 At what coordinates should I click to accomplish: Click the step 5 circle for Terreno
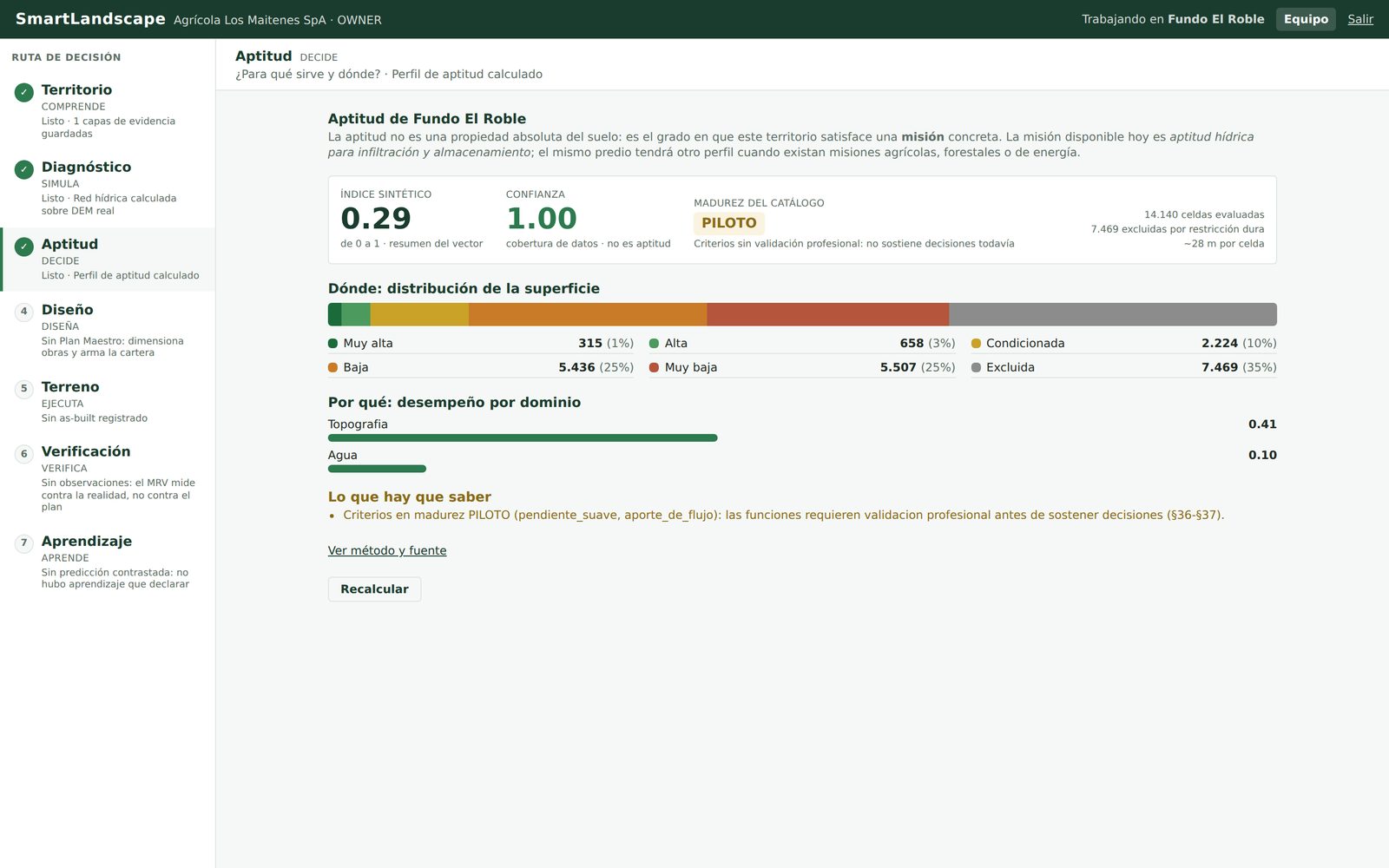point(24,389)
